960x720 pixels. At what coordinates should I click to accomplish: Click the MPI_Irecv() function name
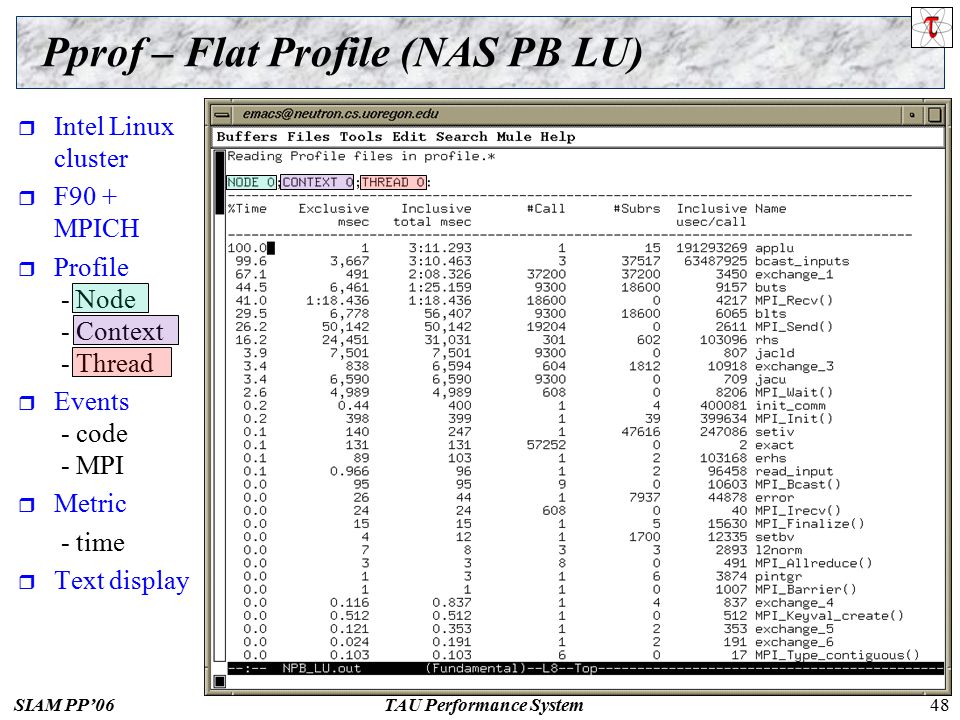(798, 511)
